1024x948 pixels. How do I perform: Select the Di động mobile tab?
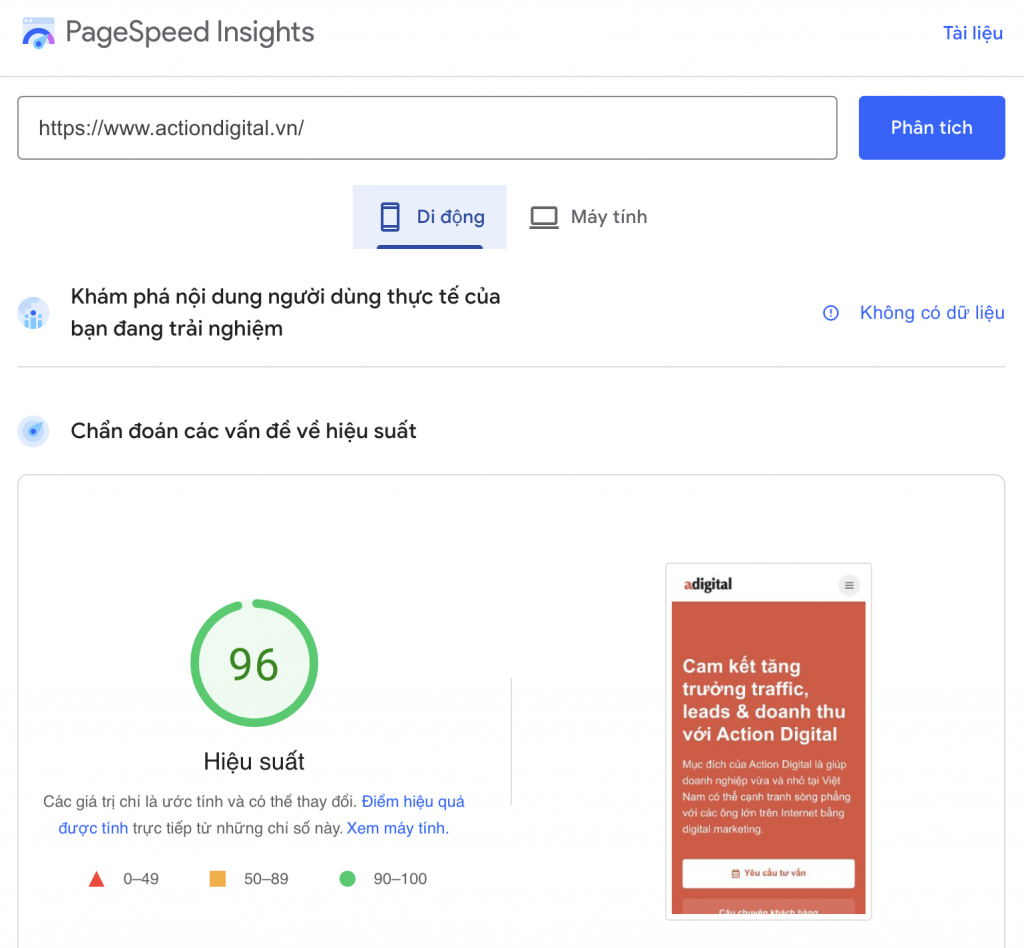pyautogui.click(x=430, y=217)
